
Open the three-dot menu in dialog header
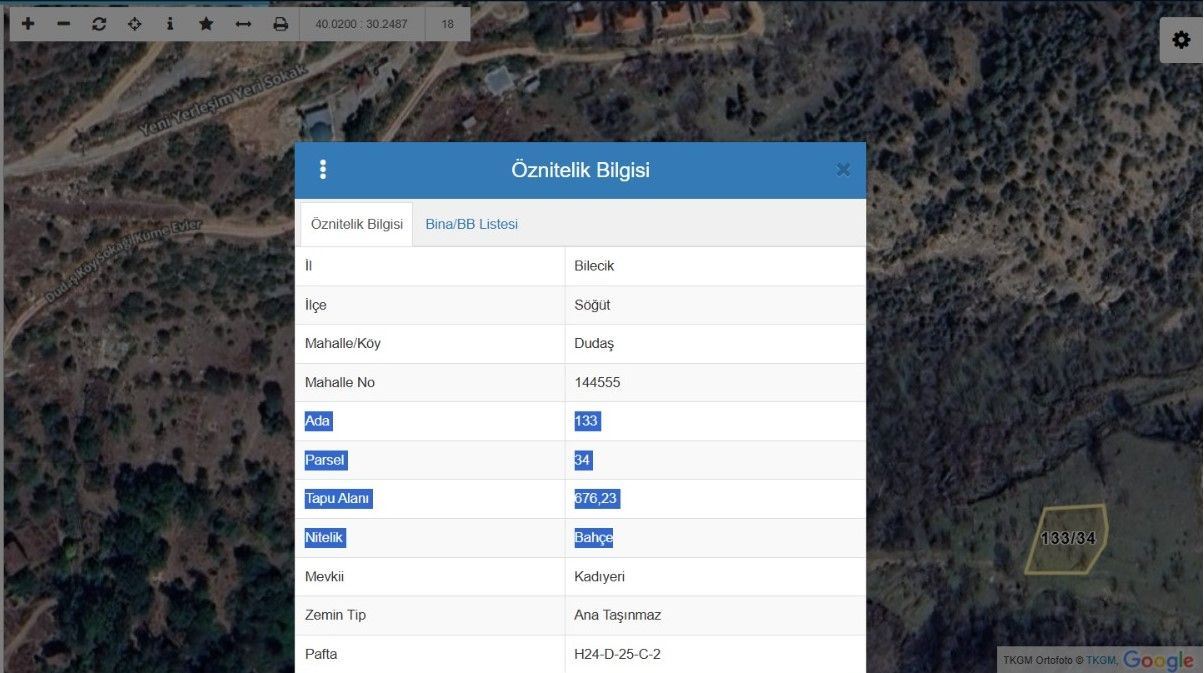point(322,170)
